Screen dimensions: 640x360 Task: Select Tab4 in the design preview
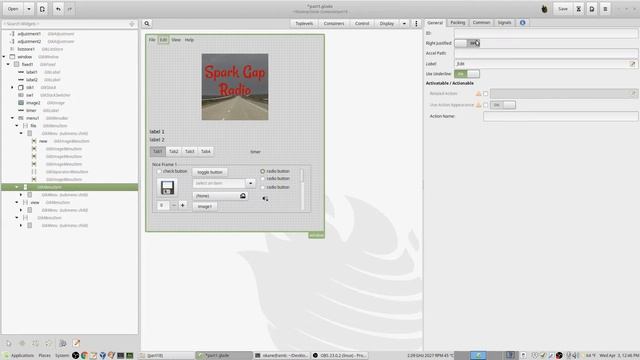pyautogui.click(x=206, y=151)
